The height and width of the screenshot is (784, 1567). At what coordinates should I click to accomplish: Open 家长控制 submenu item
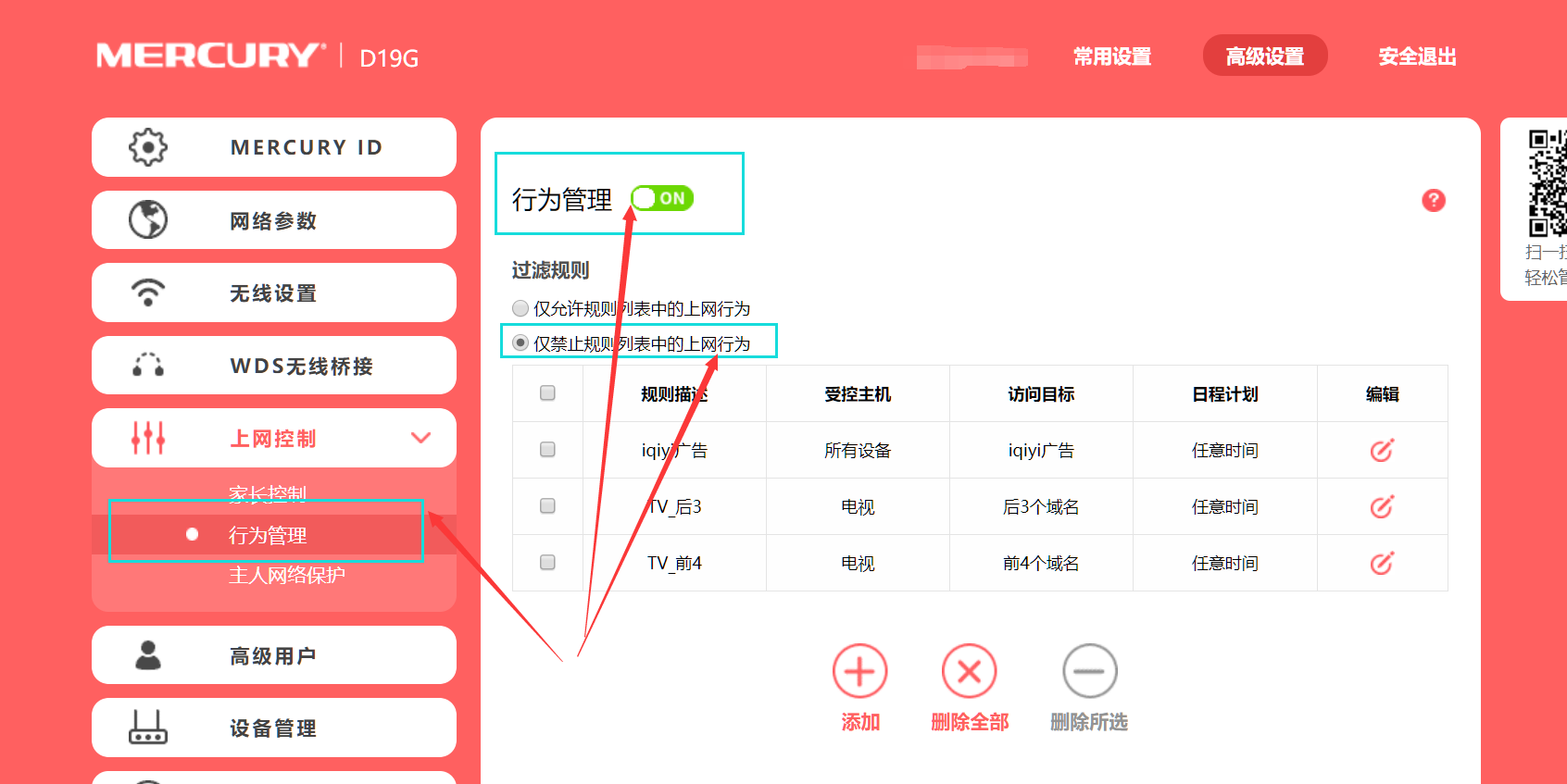coord(268,494)
